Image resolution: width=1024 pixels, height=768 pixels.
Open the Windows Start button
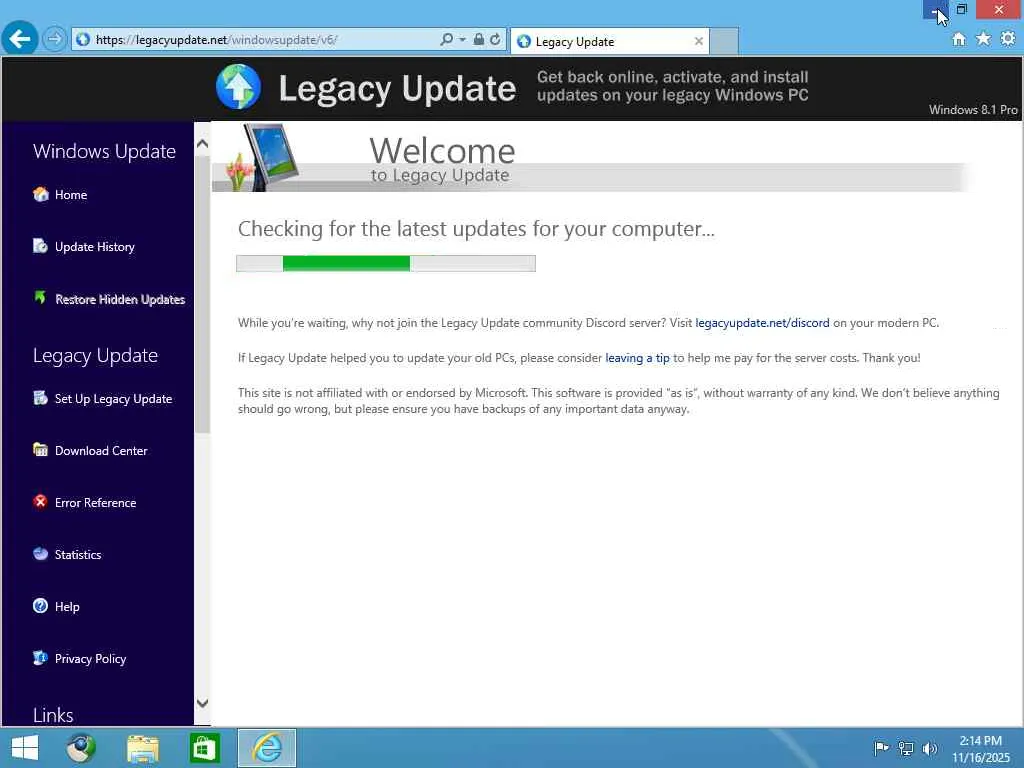[25, 748]
